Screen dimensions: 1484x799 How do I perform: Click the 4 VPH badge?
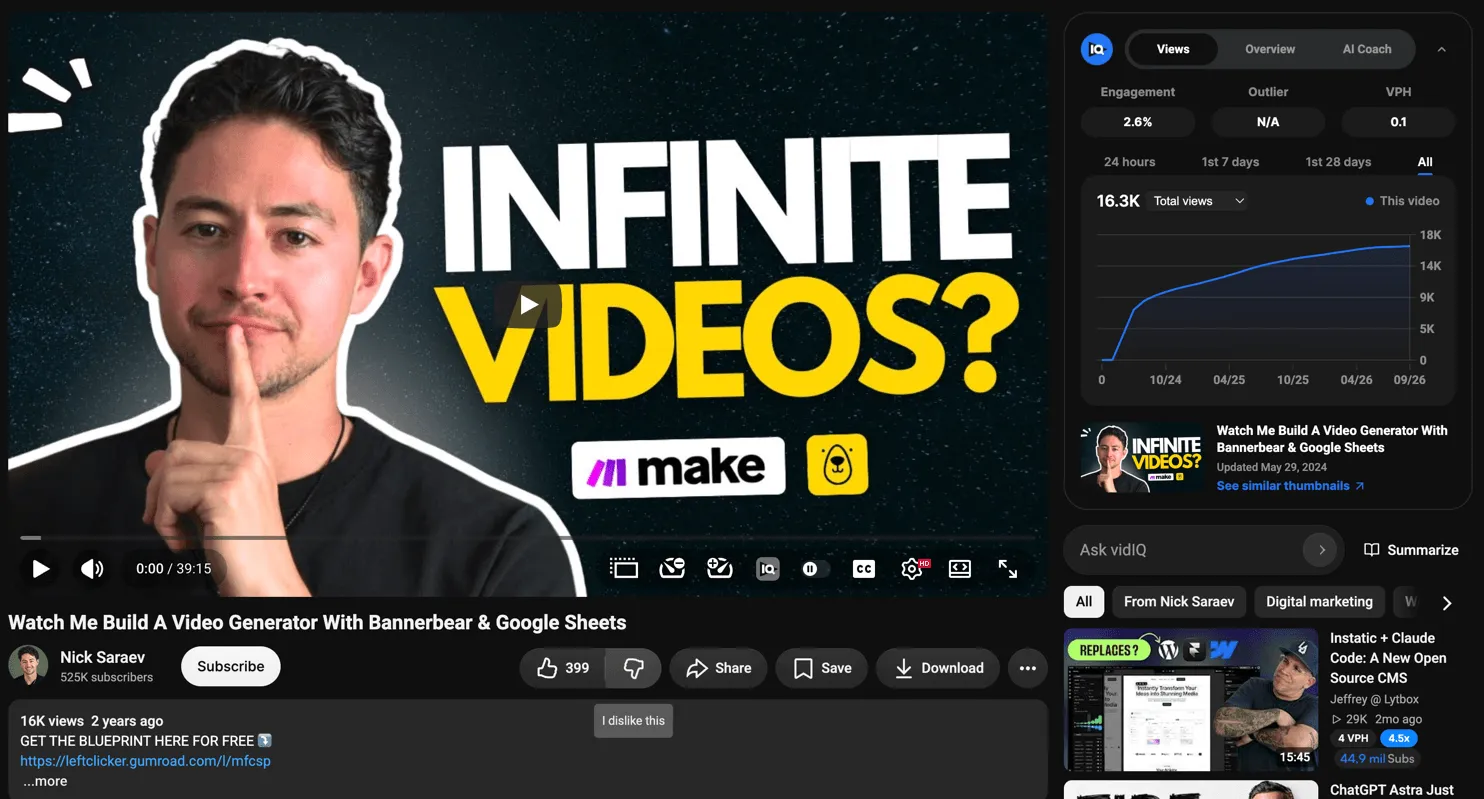coord(1353,738)
